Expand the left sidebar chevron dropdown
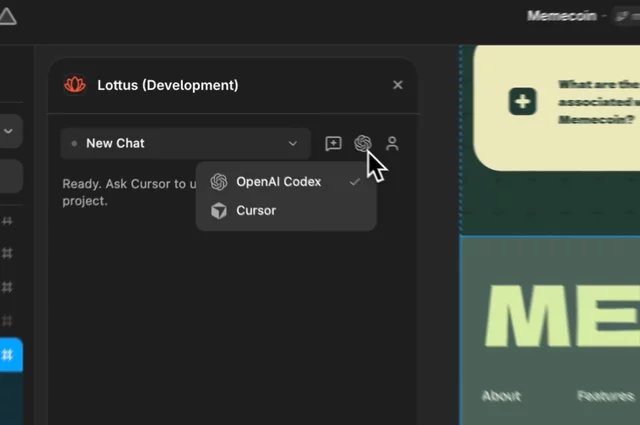The image size is (640, 425). coord(9,131)
